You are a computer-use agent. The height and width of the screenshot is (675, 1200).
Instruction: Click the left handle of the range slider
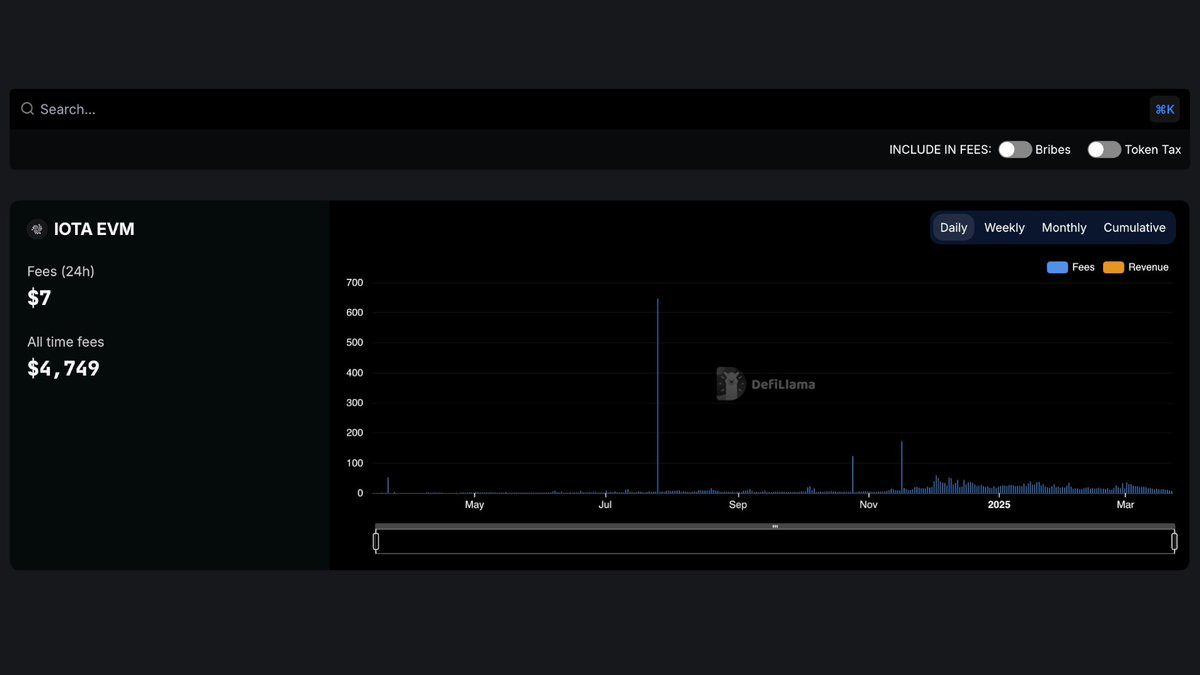pyautogui.click(x=376, y=541)
